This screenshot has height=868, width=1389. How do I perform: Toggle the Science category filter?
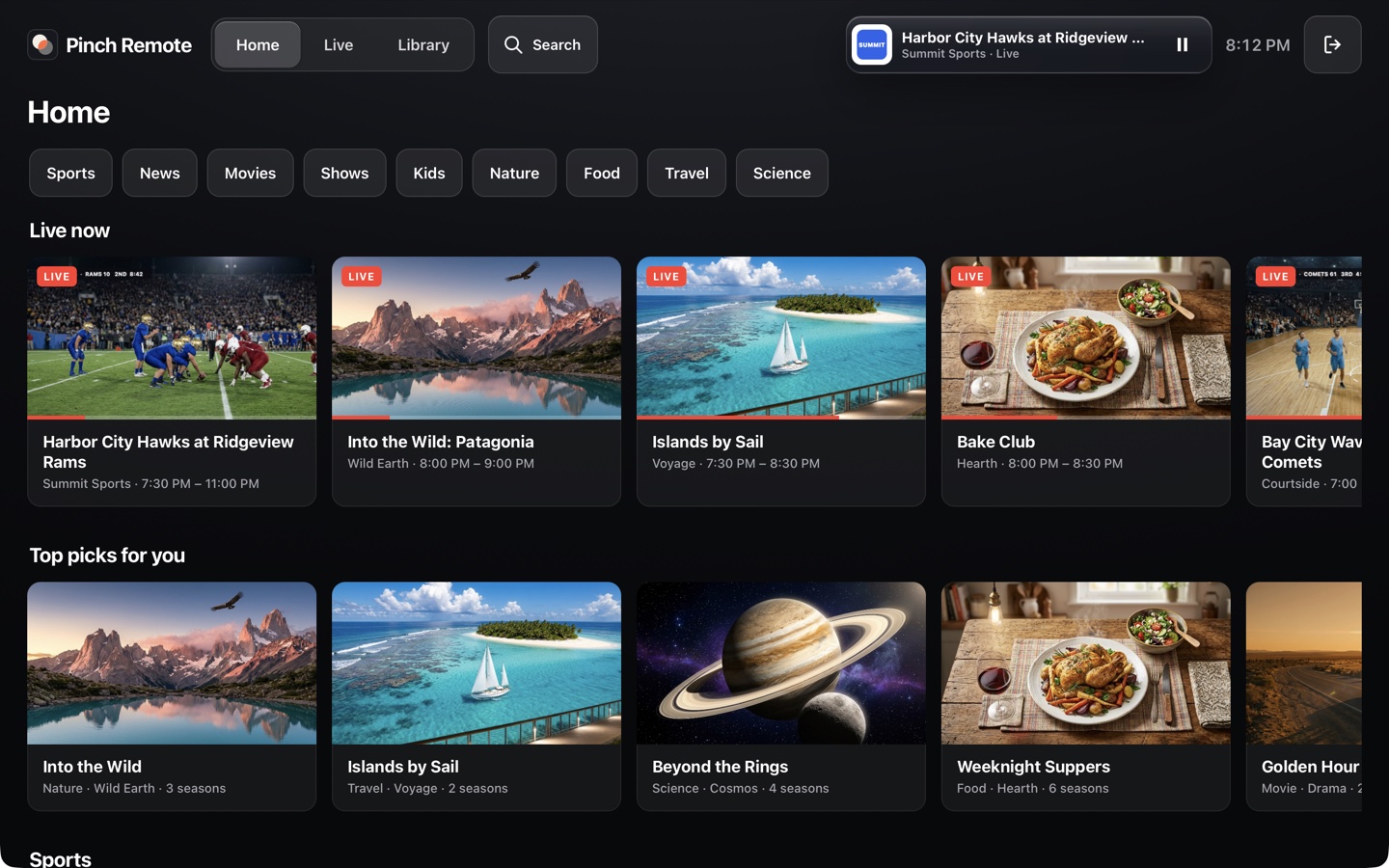(x=781, y=173)
